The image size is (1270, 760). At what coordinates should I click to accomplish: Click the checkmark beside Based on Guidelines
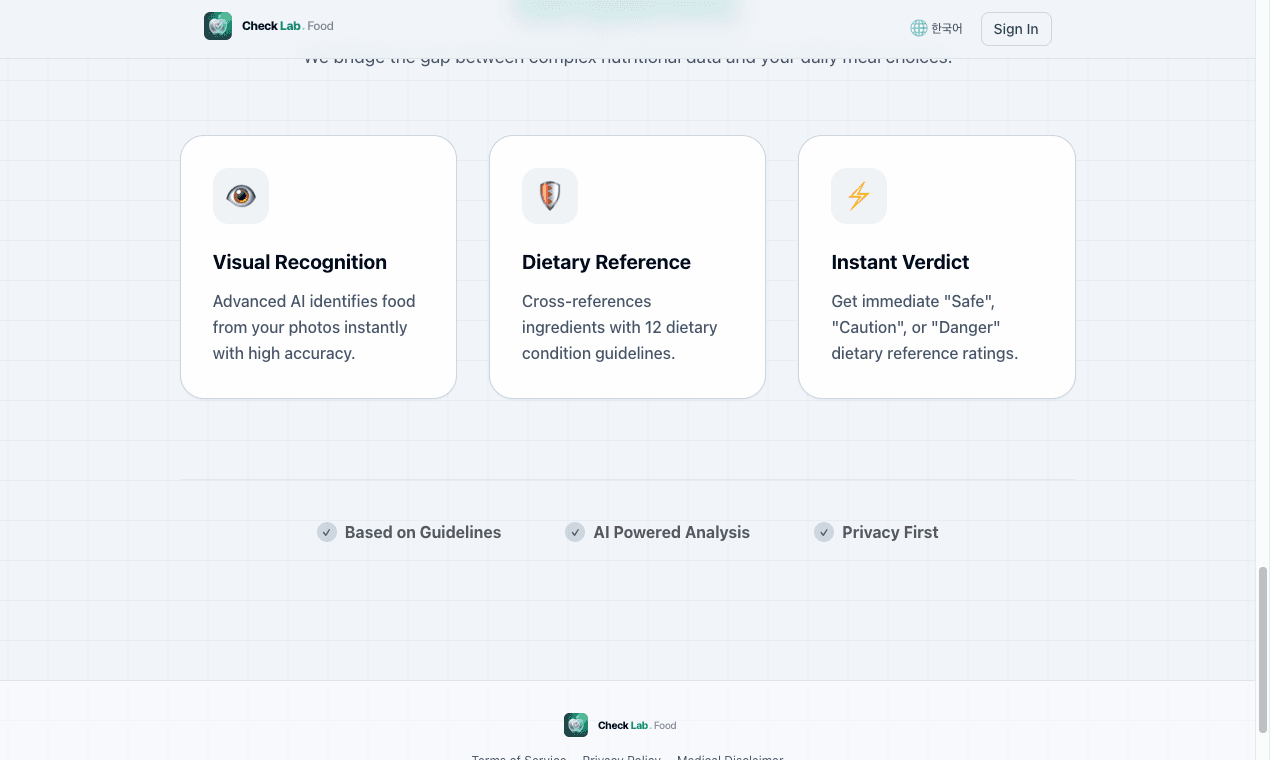[327, 532]
